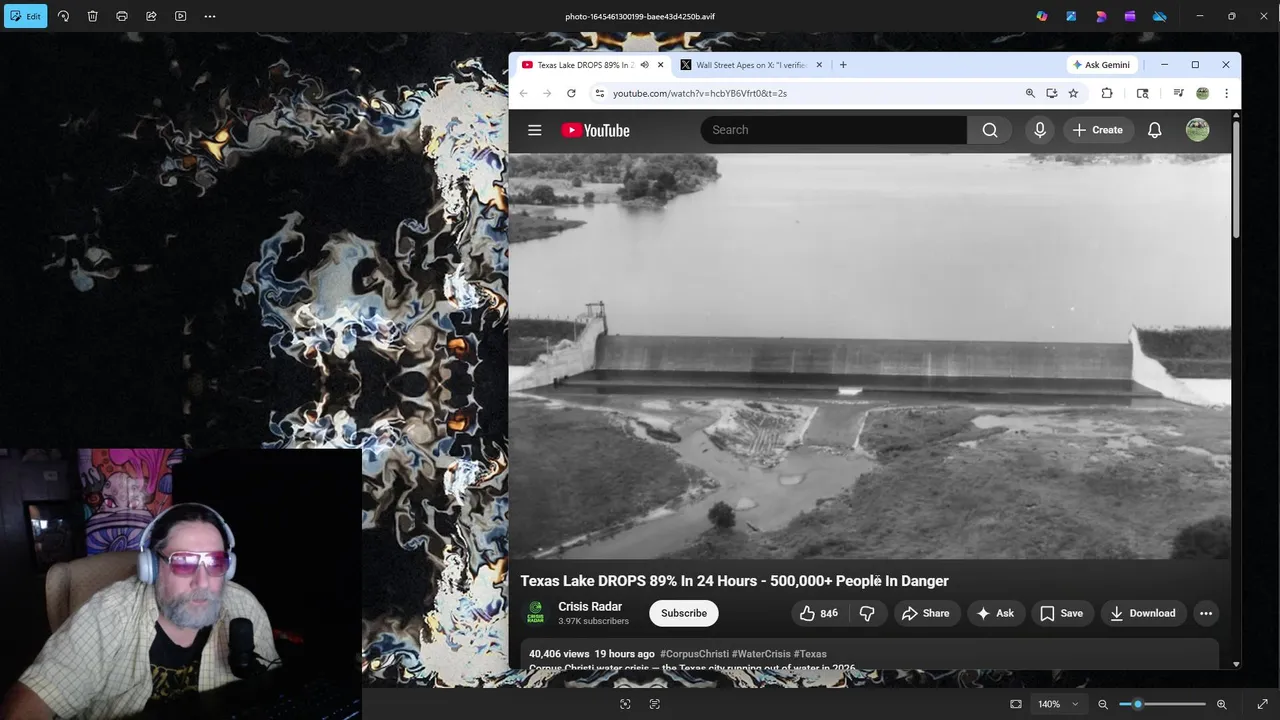This screenshot has width=1280, height=720.
Task: Switch to the Wall Street Apes X tab
Action: (751, 65)
